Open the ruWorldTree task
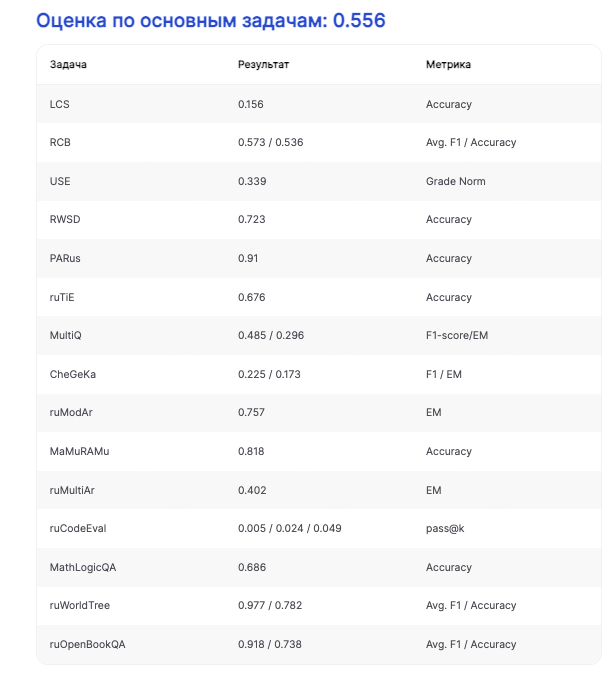The height and width of the screenshot is (680, 613). click(79, 605)
